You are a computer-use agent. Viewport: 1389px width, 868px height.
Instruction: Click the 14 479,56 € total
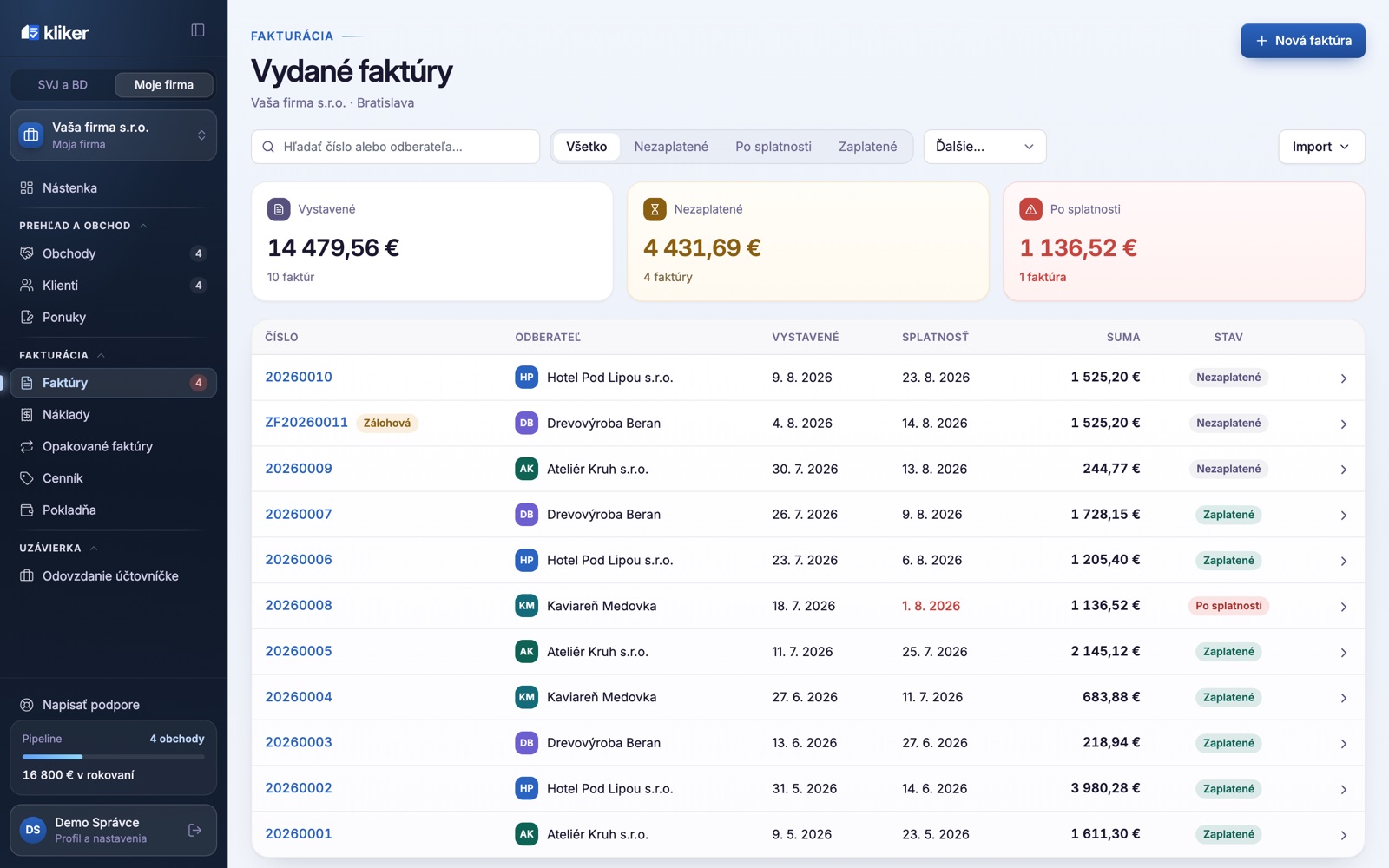[333, 247]
